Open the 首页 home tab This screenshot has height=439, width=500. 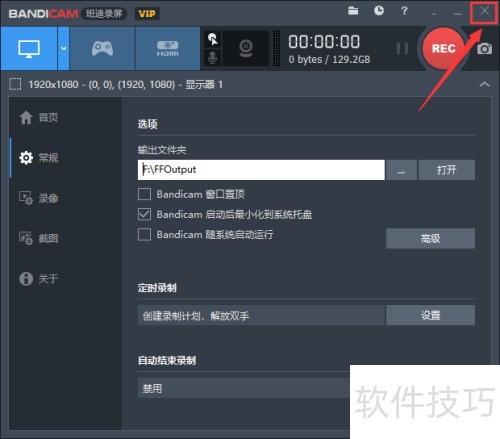(x=39, y=117)
